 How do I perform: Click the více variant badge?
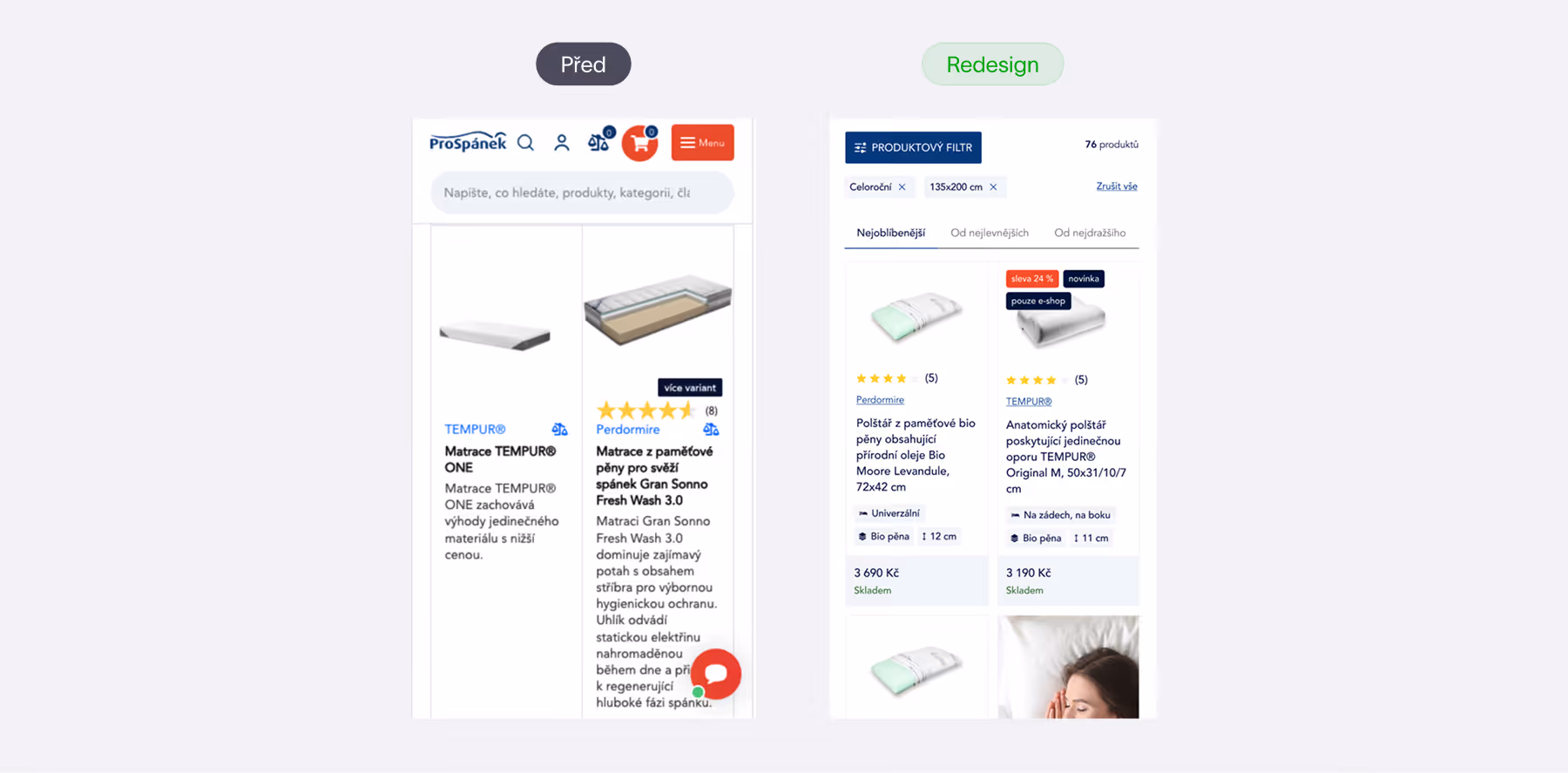coord(690,388)
